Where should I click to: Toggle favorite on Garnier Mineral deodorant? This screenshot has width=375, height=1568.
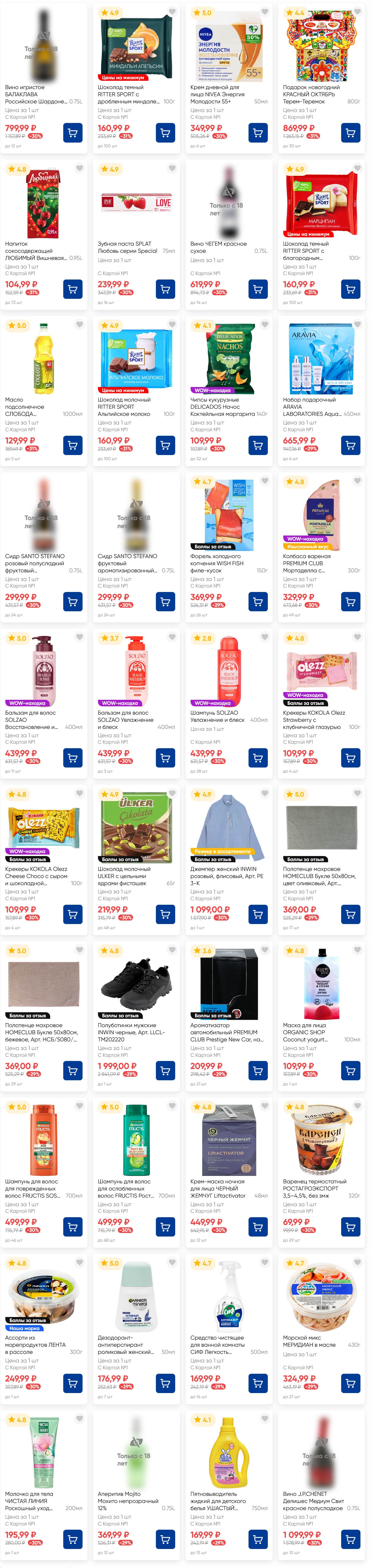(172, 1262)
